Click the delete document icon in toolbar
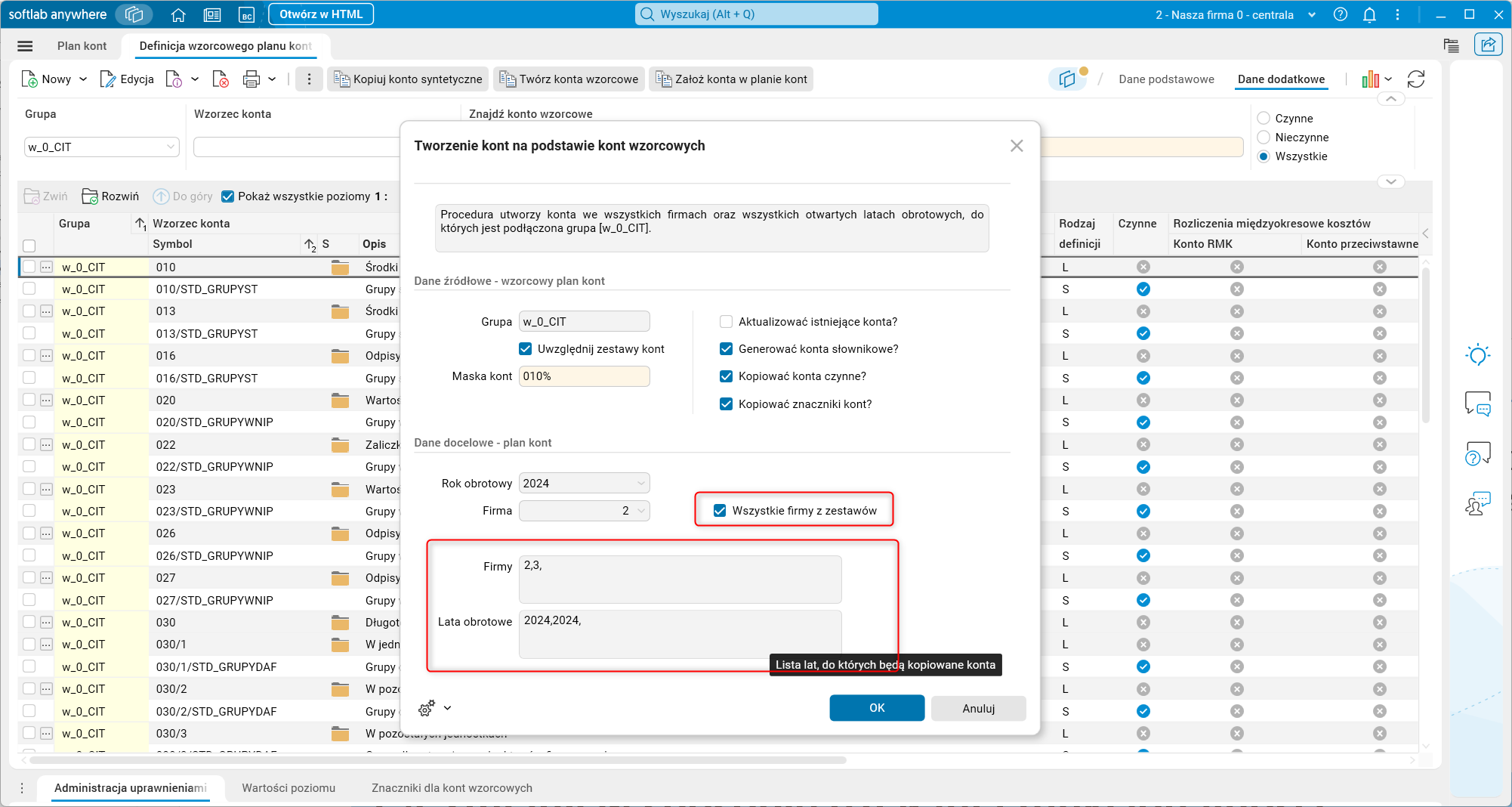1512x807 pixels. click(x=221, y=79)
